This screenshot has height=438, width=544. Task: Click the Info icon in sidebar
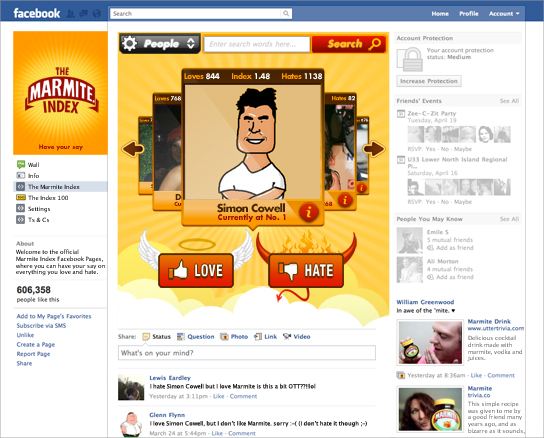click(x=21, y=175)
